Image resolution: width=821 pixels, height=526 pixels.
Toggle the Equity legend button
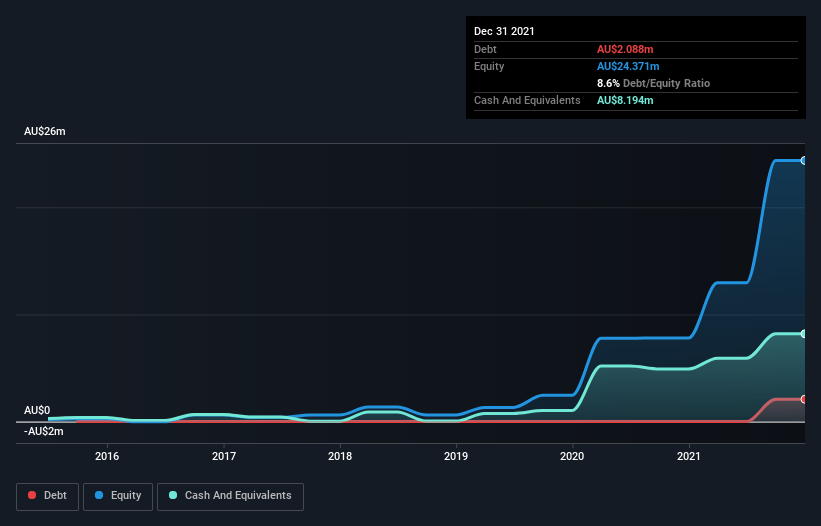[x=118, y=496]
